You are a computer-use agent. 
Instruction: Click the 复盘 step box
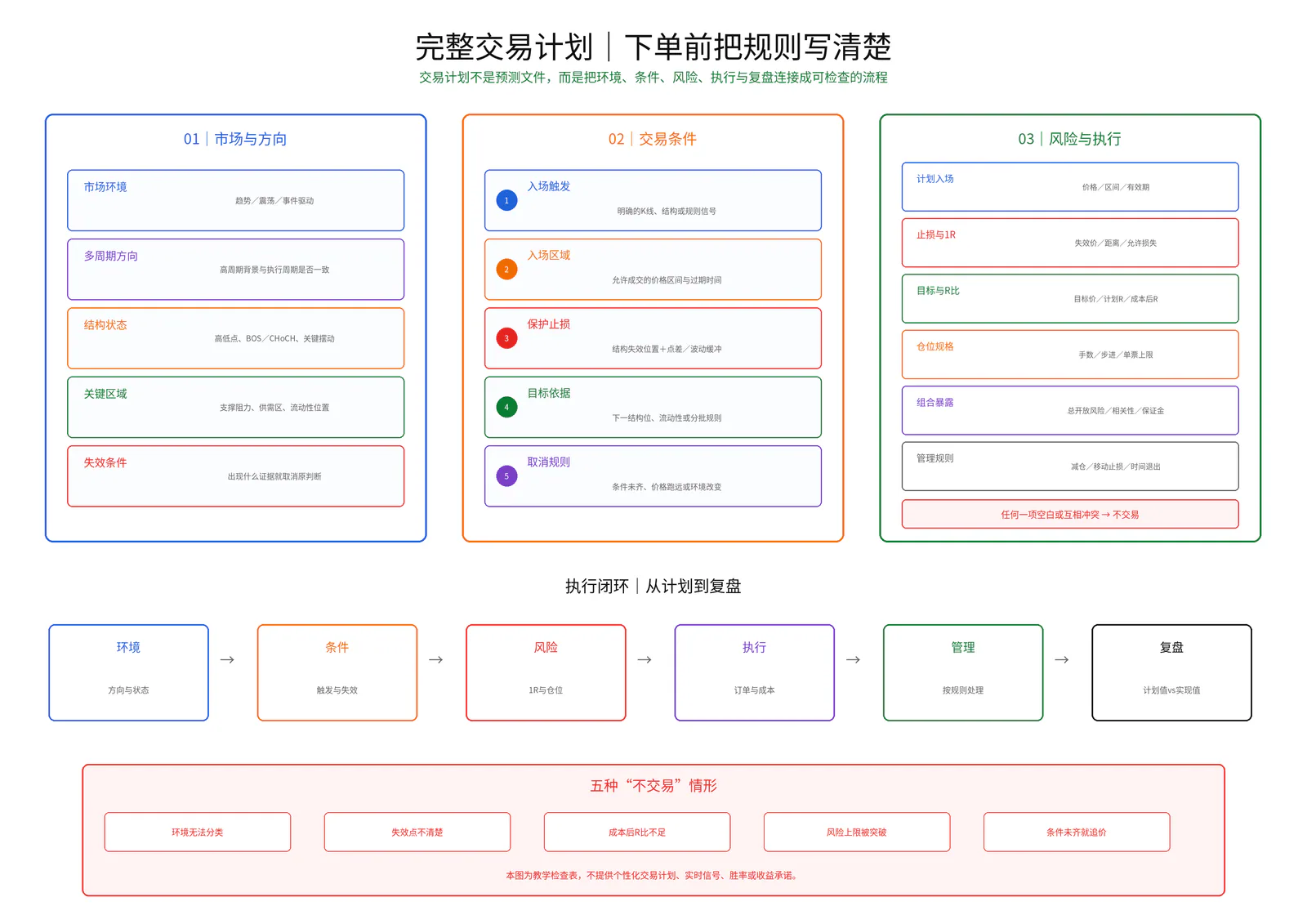pyautogui.click(x=1172, y=672)
